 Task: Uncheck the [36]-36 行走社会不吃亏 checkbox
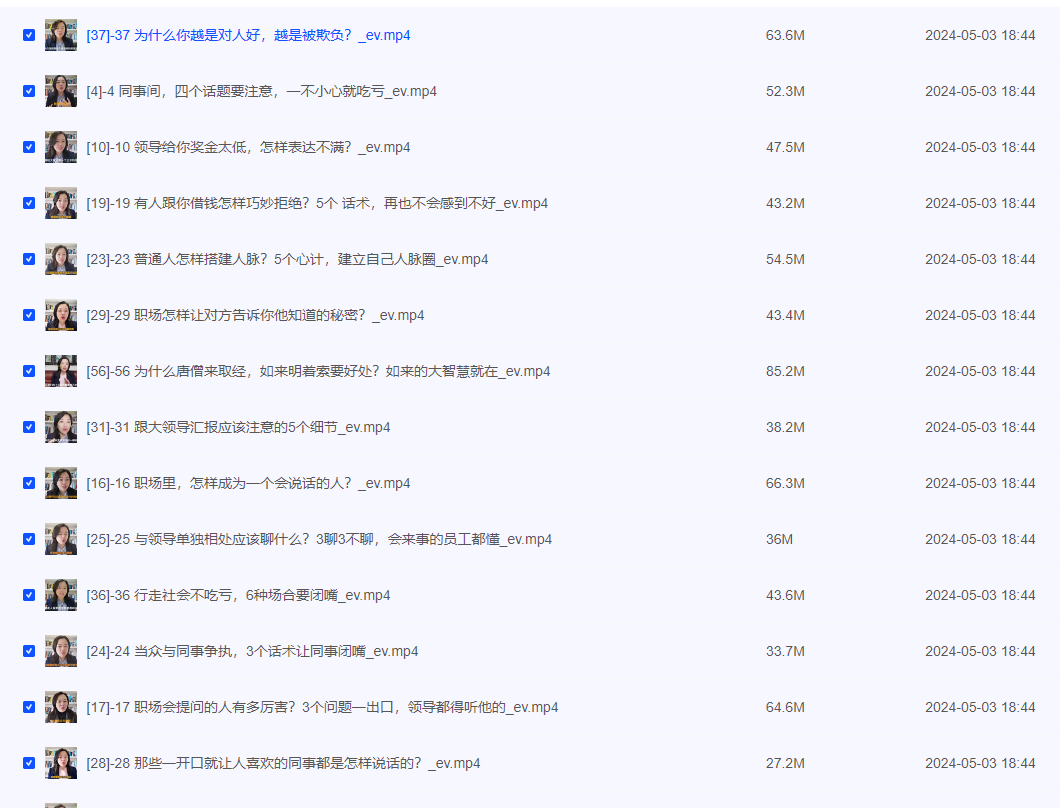[29, 595]
